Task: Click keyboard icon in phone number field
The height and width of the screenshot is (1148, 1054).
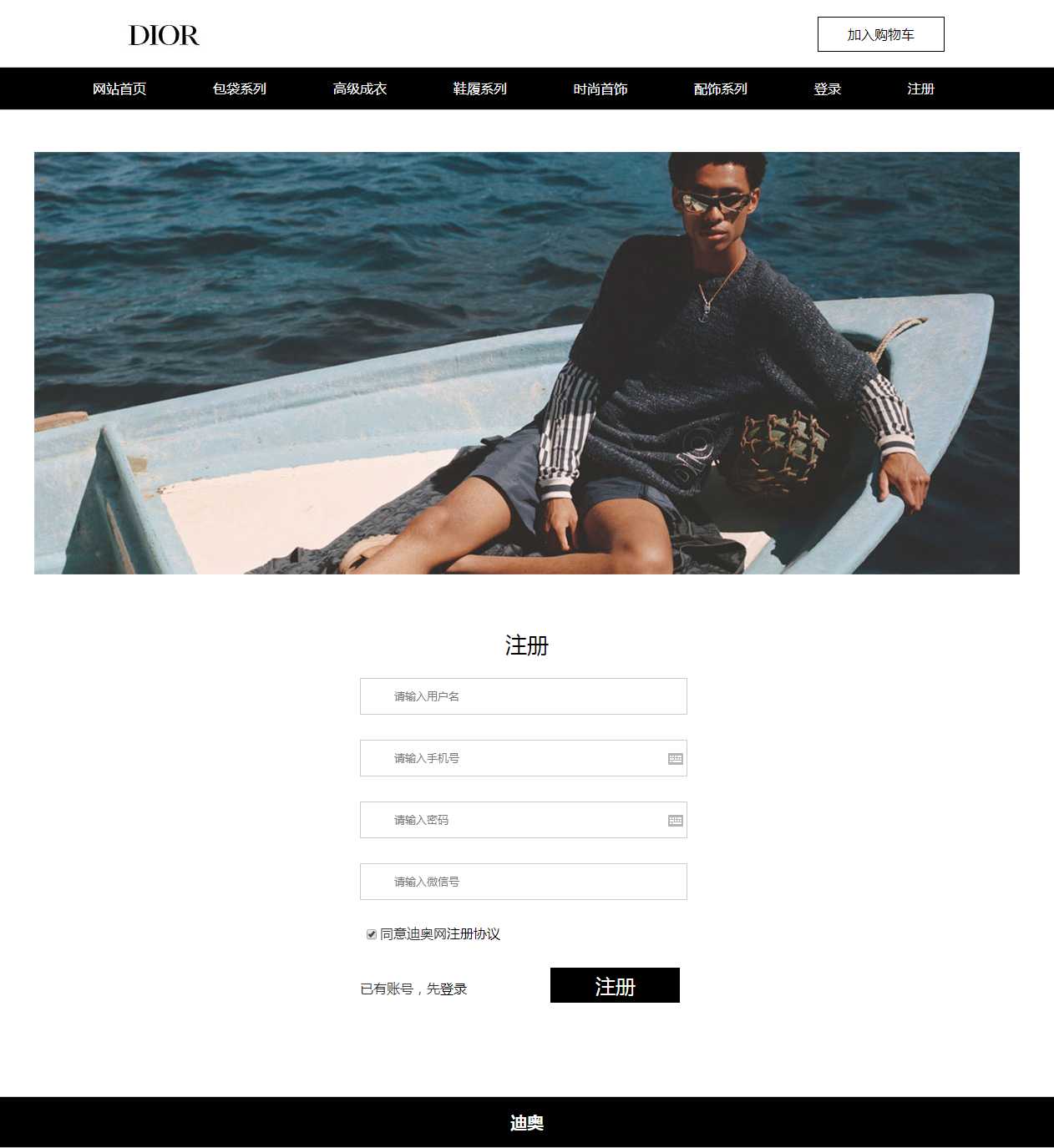Action: point(676,758)
